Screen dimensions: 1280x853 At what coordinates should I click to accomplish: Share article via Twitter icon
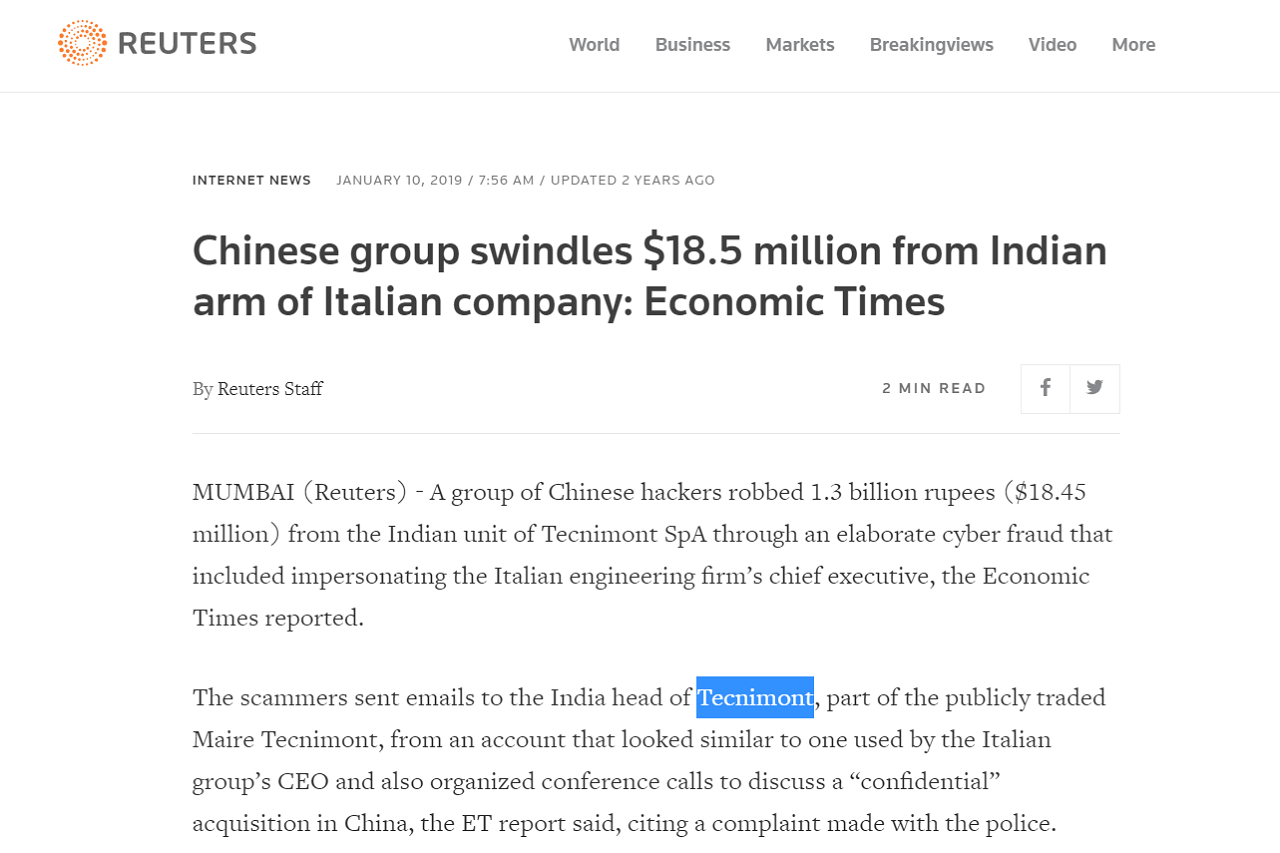pos(1095,388)
